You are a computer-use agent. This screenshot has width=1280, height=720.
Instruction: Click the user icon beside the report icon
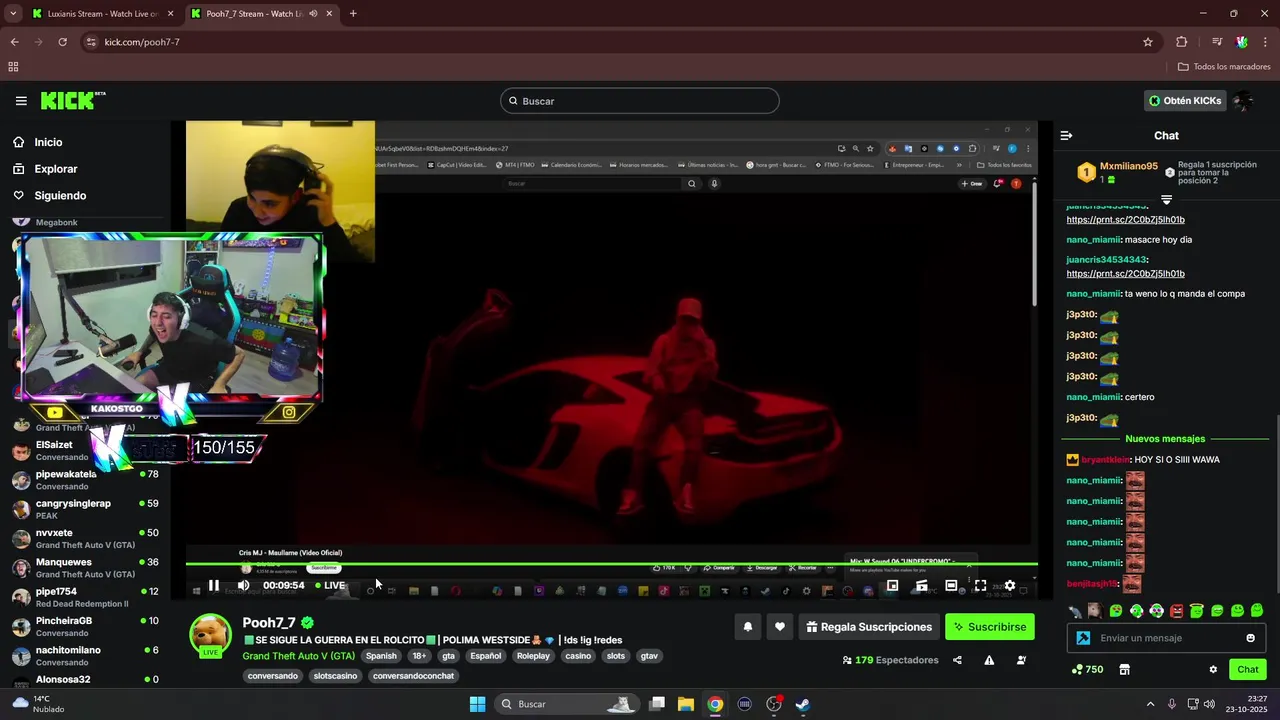pyautogui.click(x=1021, y=660)
